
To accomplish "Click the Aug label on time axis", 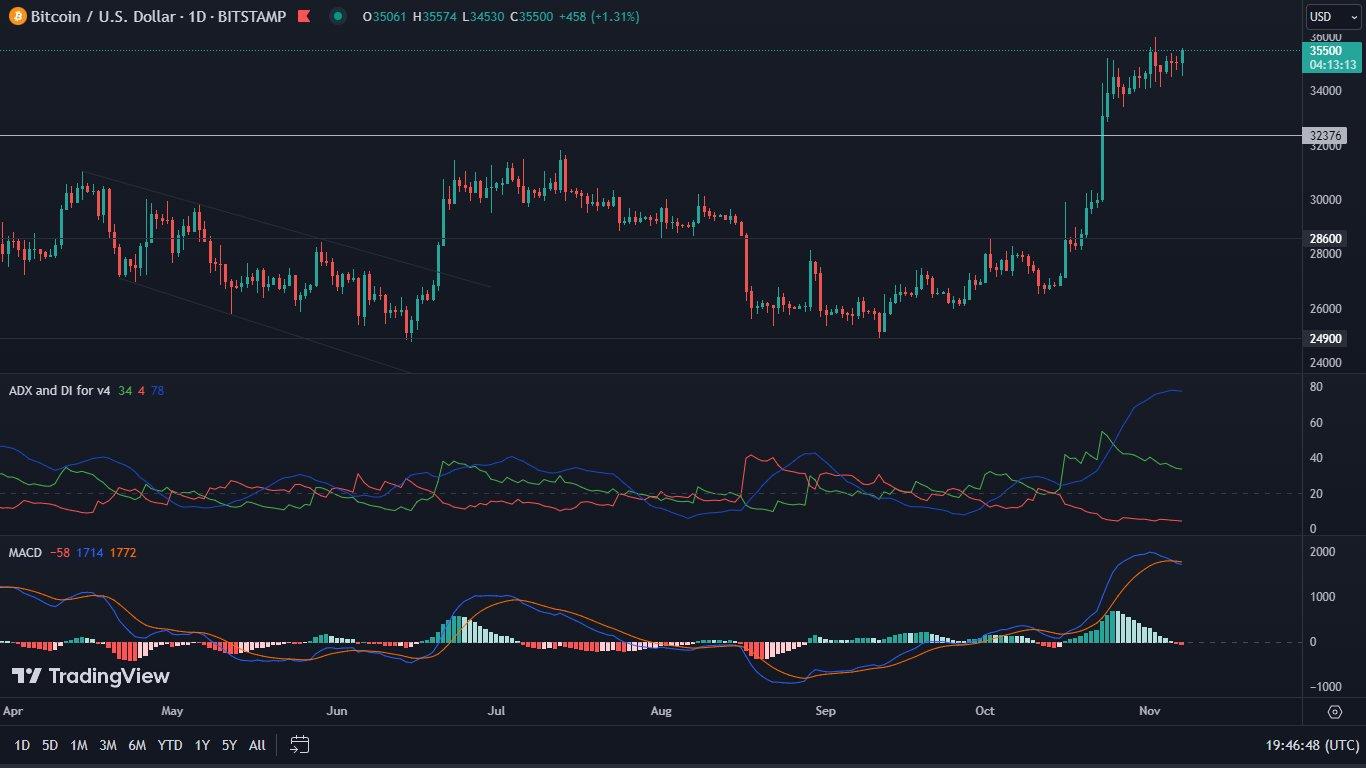I will click(661, 712).
